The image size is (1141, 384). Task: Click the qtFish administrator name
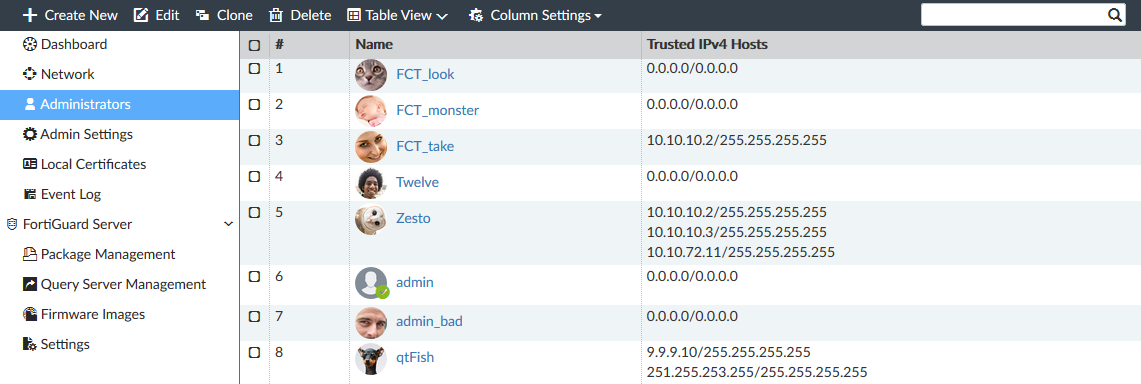click(x=416, y=357)
